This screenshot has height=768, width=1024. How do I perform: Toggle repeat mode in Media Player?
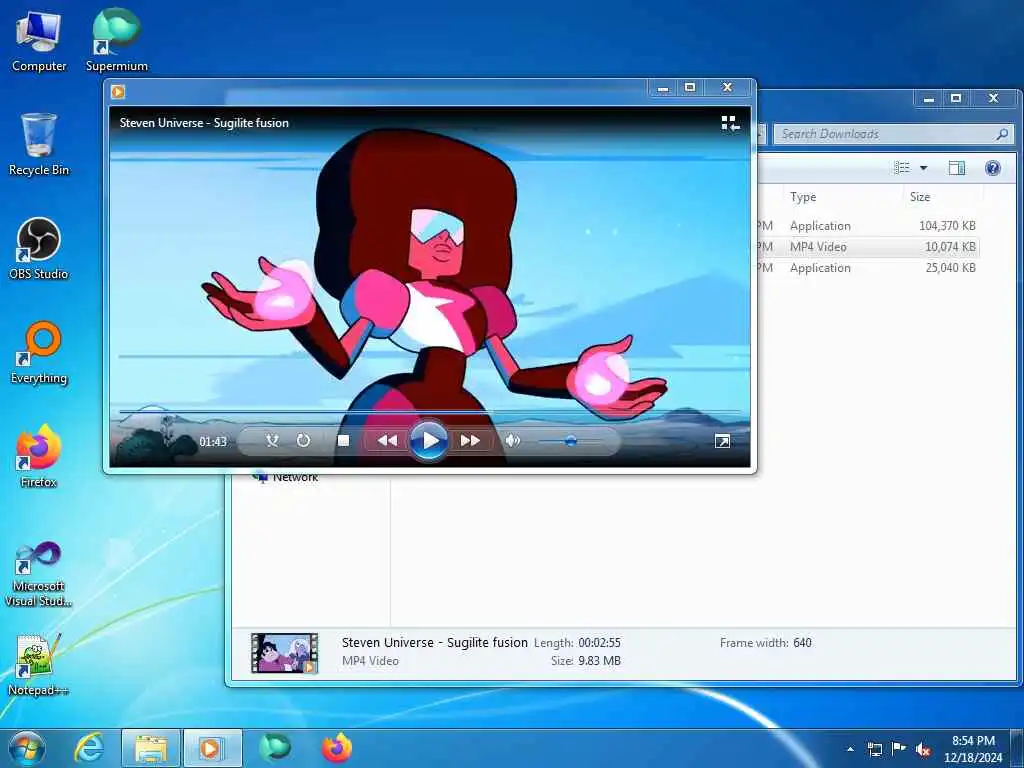point(303,441)
